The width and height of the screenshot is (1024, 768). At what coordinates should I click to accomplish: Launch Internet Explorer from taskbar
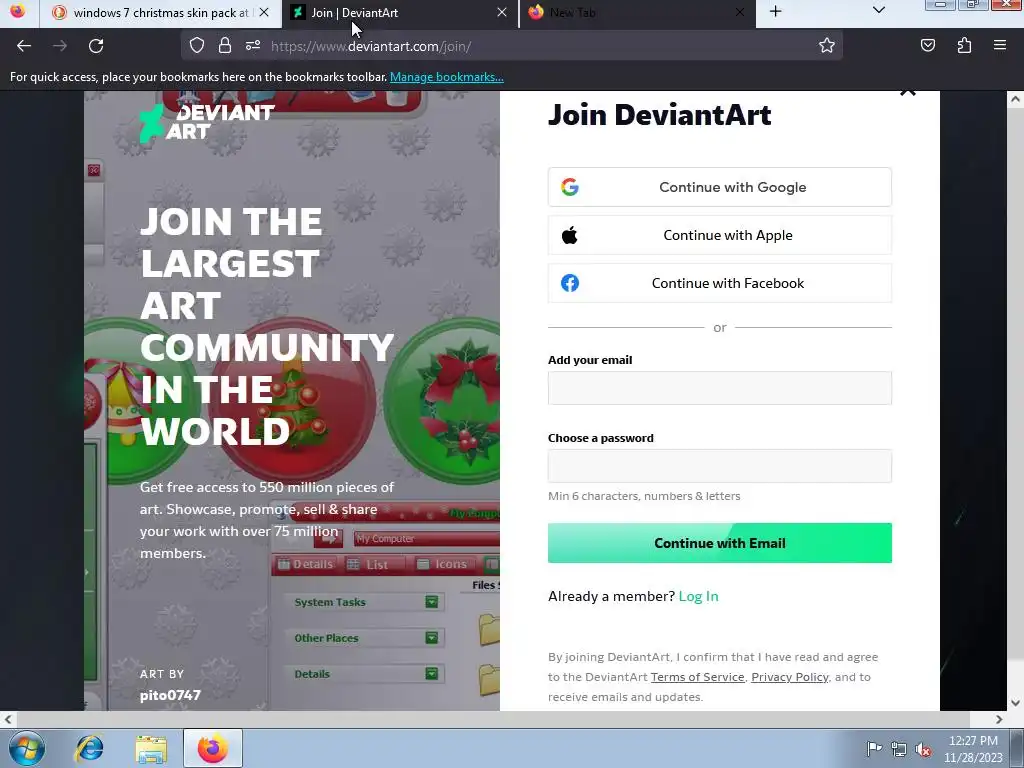tap(89, 748)
